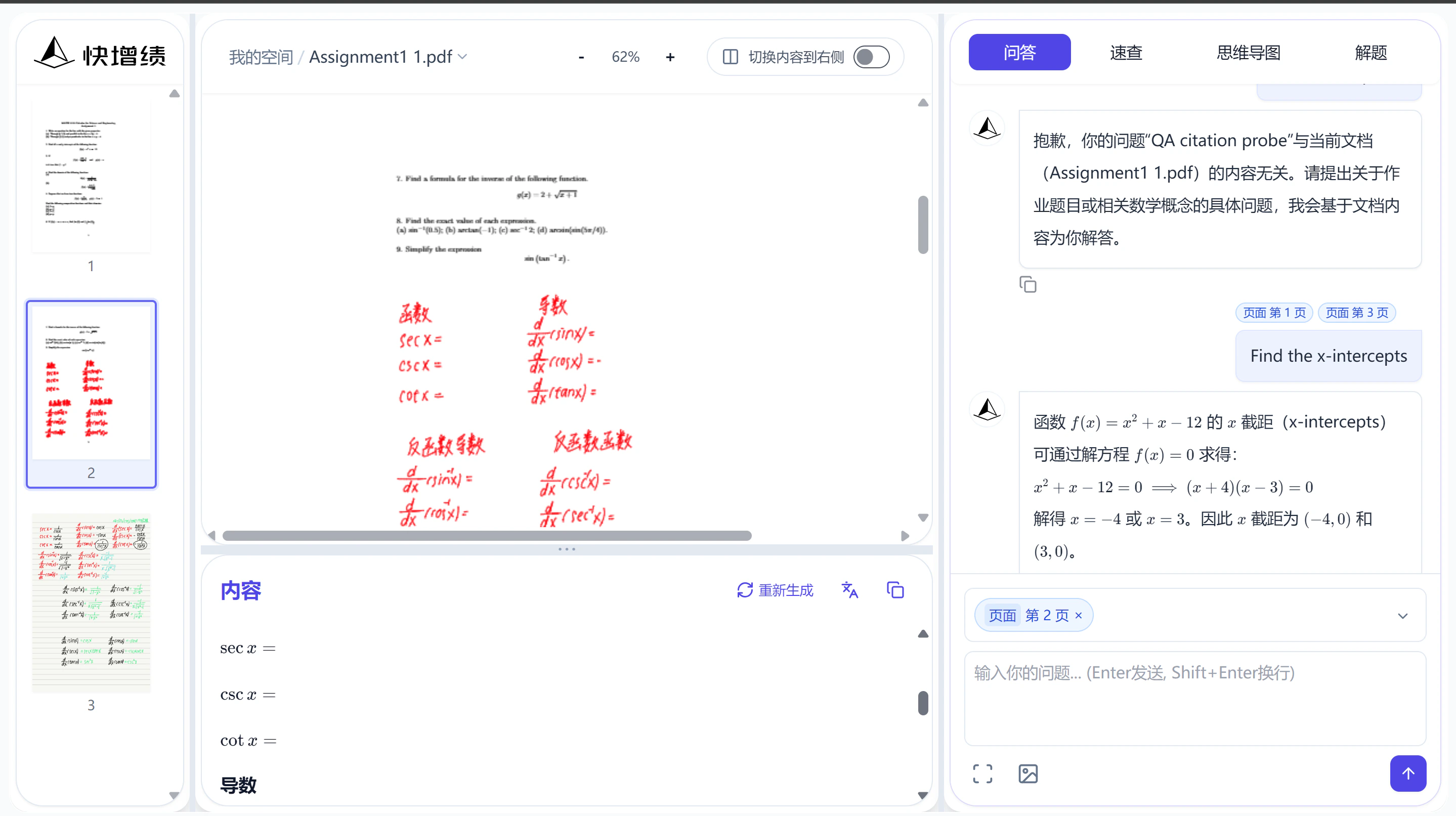Click the cot x = line
The image size is (1456, 816).
[248, 740]
